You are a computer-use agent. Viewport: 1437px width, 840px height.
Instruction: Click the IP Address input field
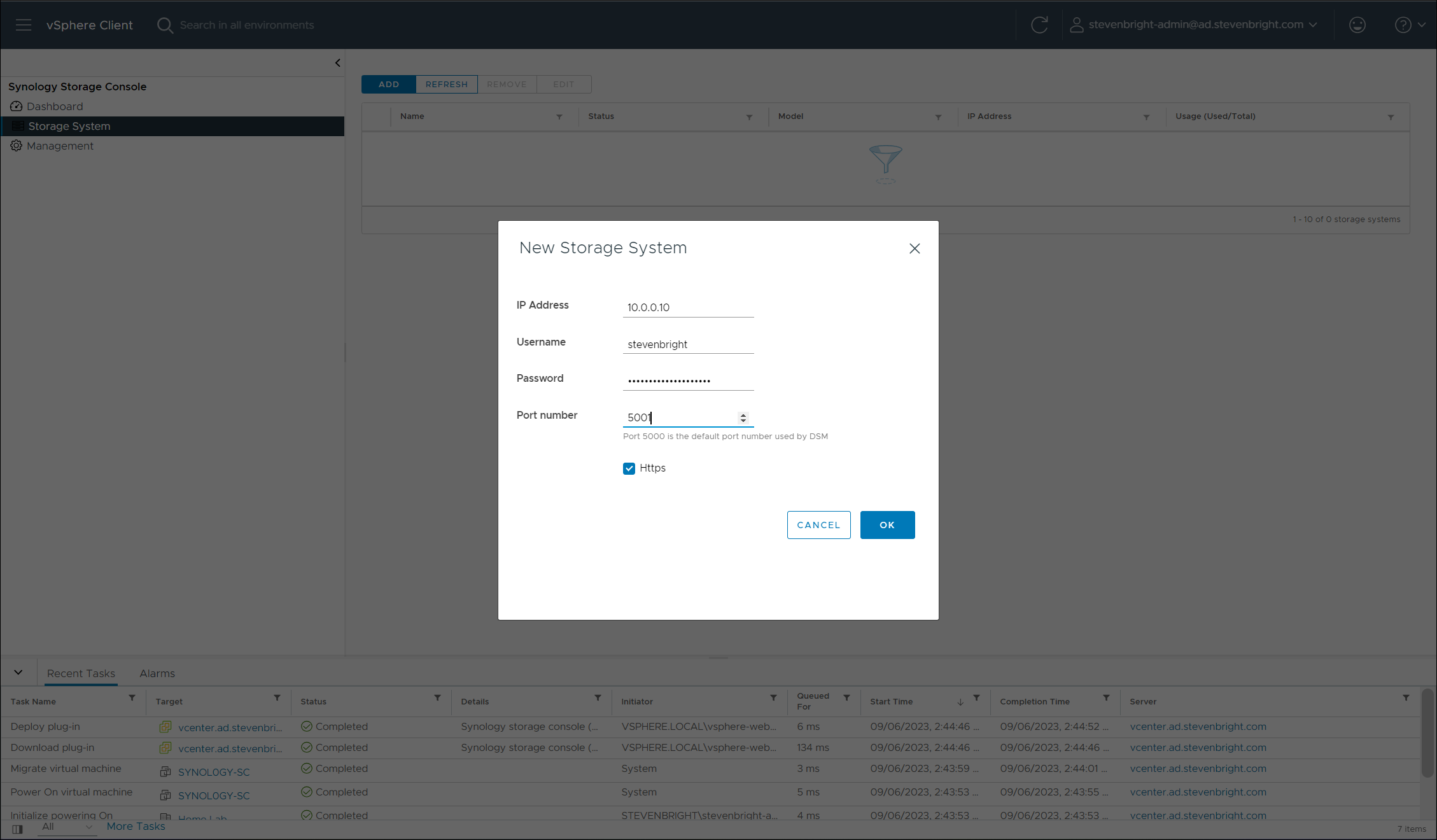point(688,307)
